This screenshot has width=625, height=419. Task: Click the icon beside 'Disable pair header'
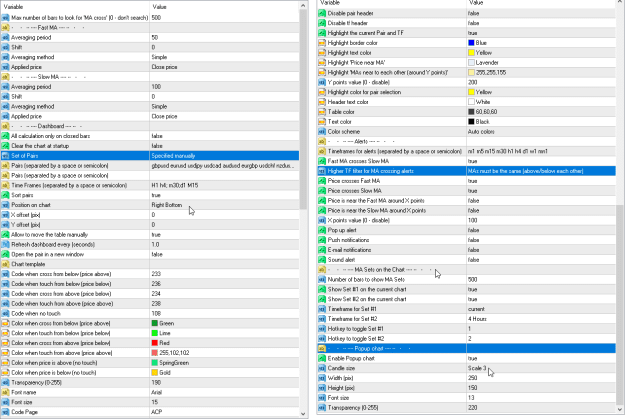322,13
